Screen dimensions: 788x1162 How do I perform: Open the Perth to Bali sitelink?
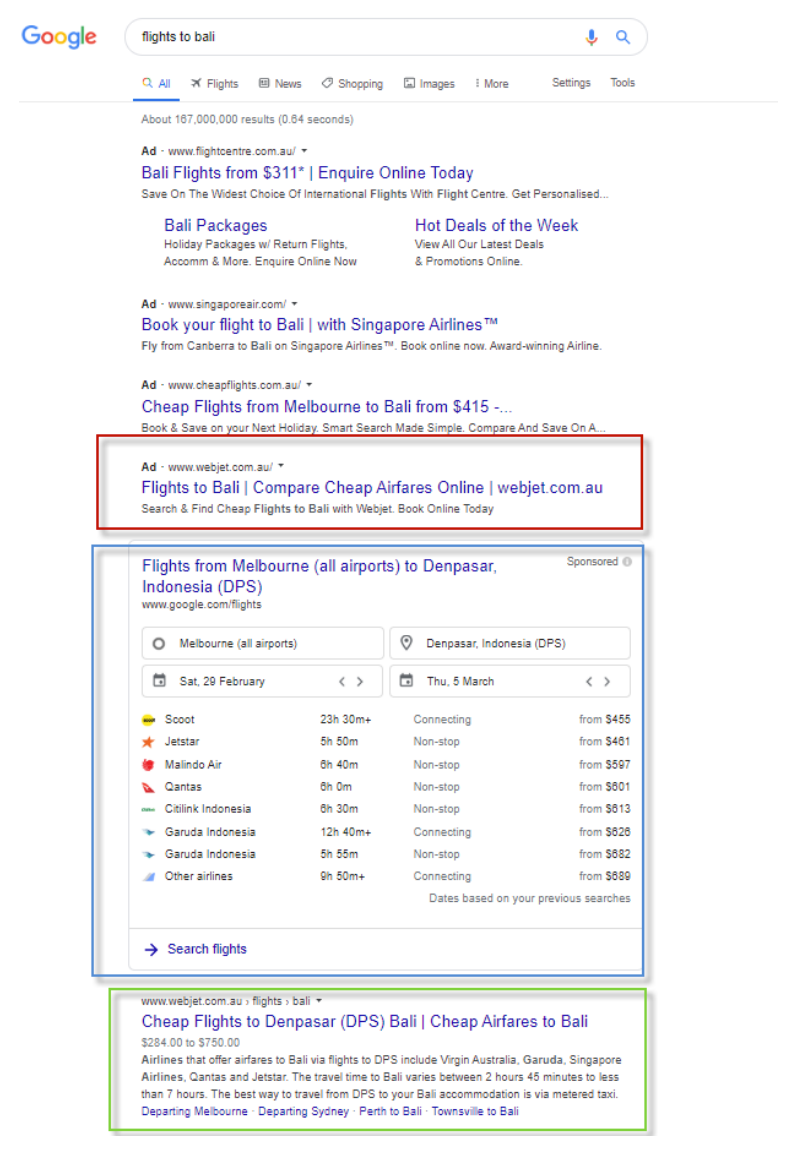coord(390,1112)
